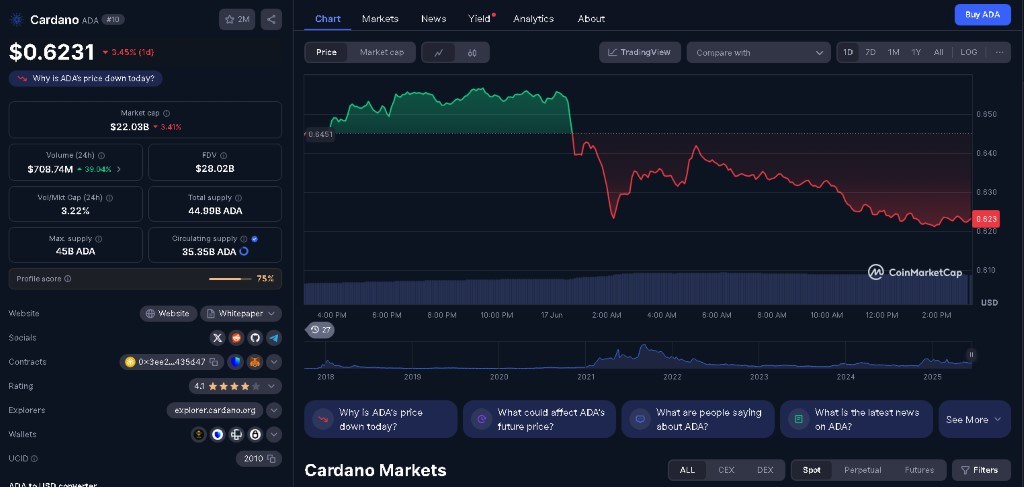Expand more explorers chevron

(x=274, y=410)
